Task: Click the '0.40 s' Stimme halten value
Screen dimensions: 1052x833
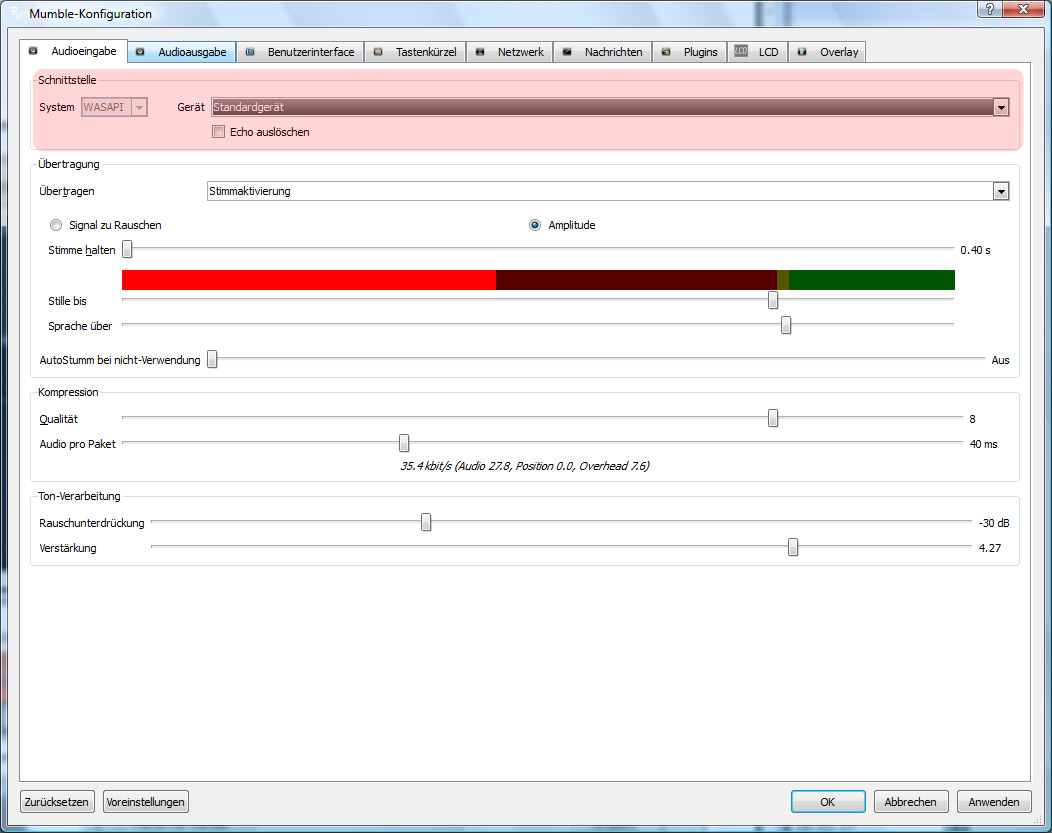Action: [x=976, y=250]
